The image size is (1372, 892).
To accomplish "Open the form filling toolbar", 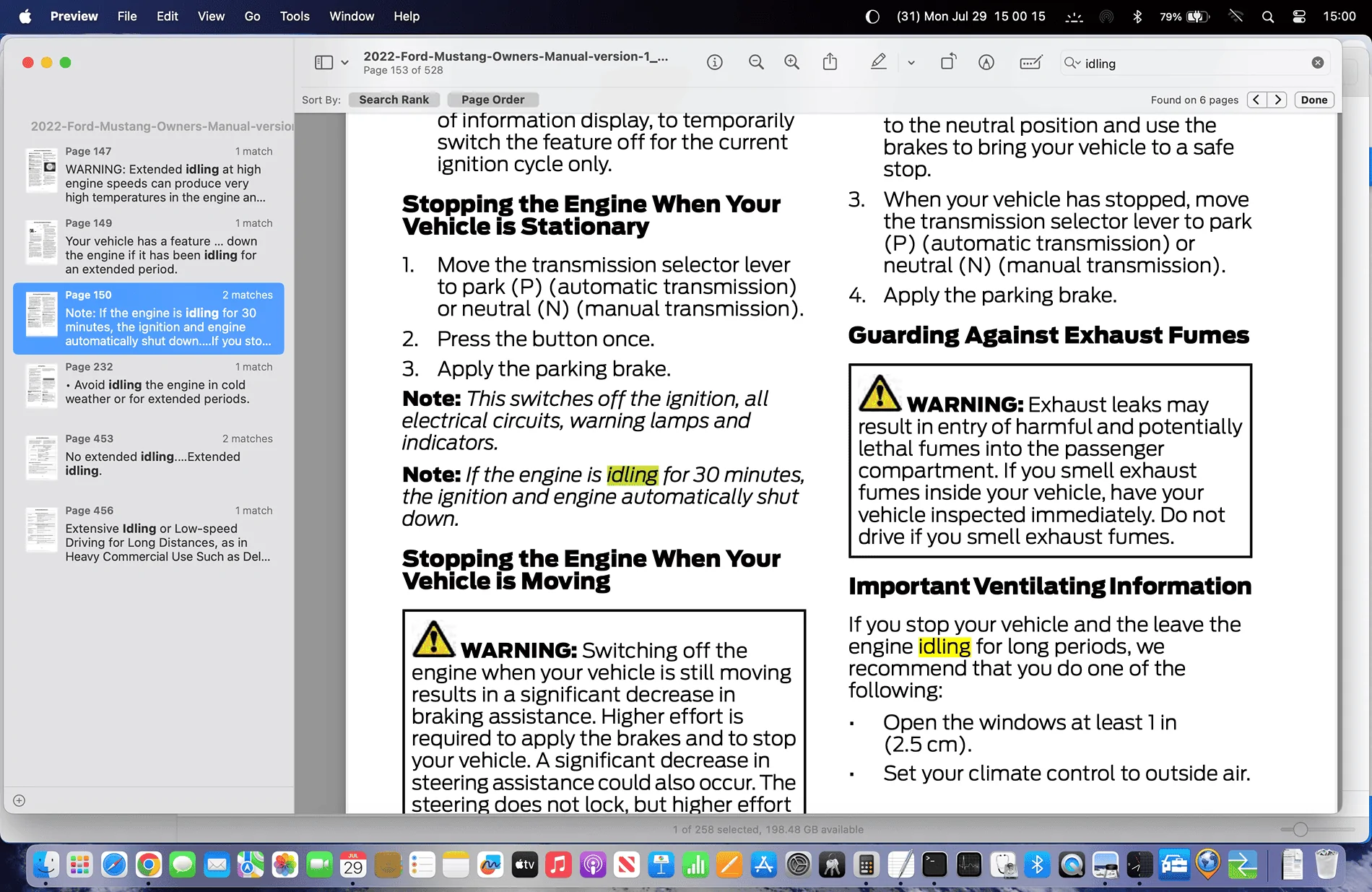I will click(1031, 63).
